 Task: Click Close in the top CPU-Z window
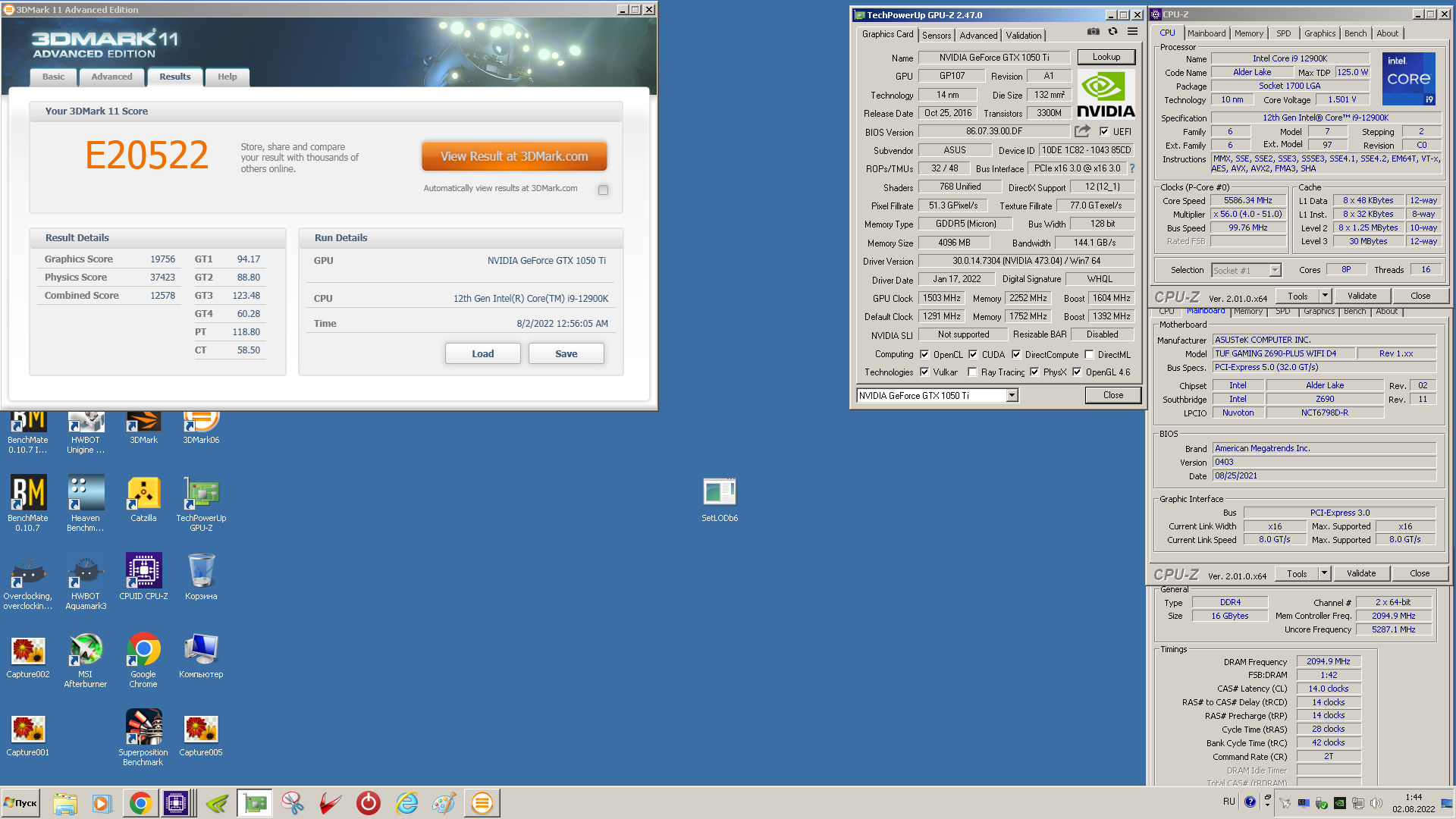click(1420, 296)
